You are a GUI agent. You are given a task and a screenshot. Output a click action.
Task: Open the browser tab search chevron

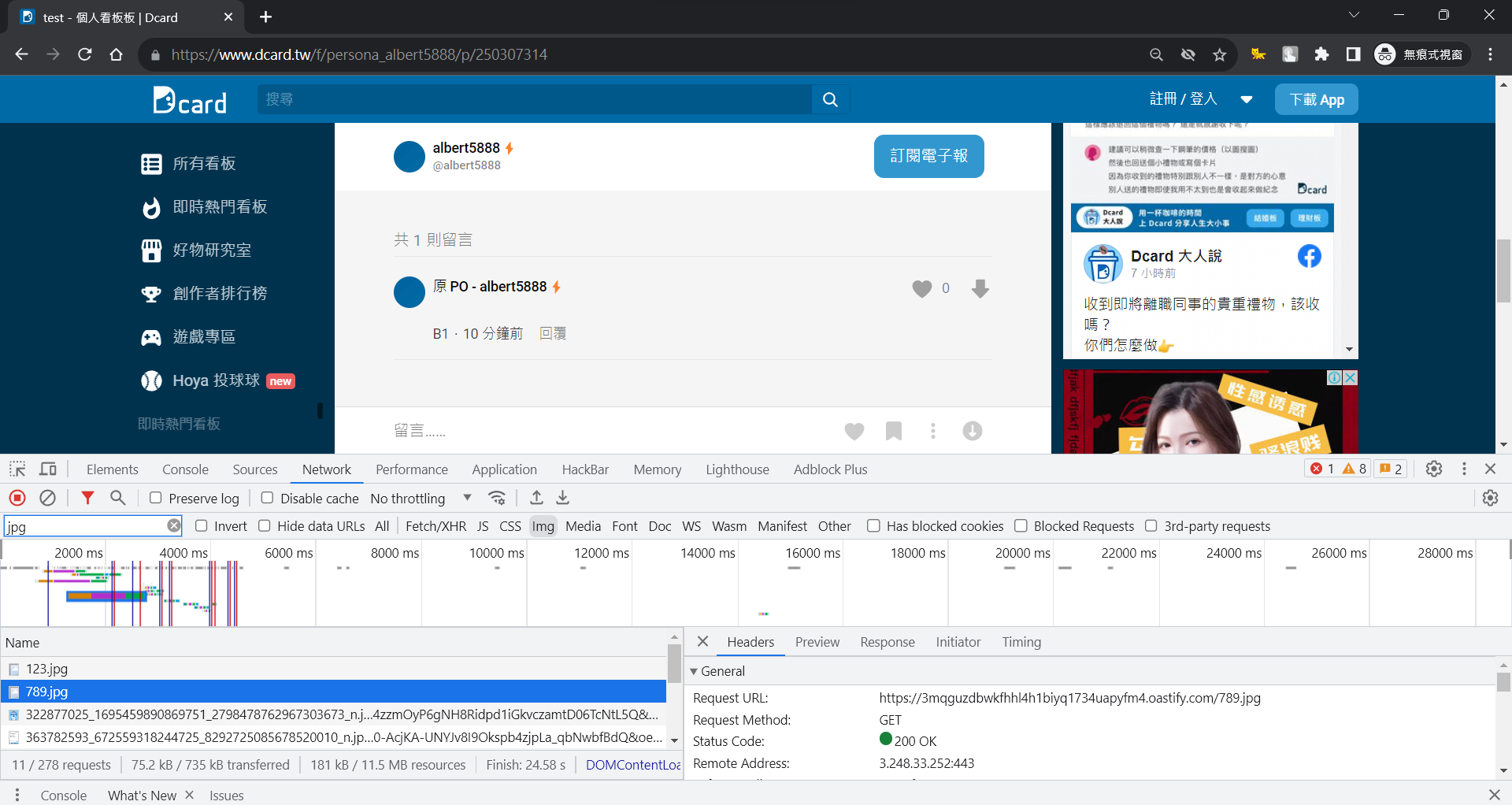pyautogui.click(x=1353, y=16)
